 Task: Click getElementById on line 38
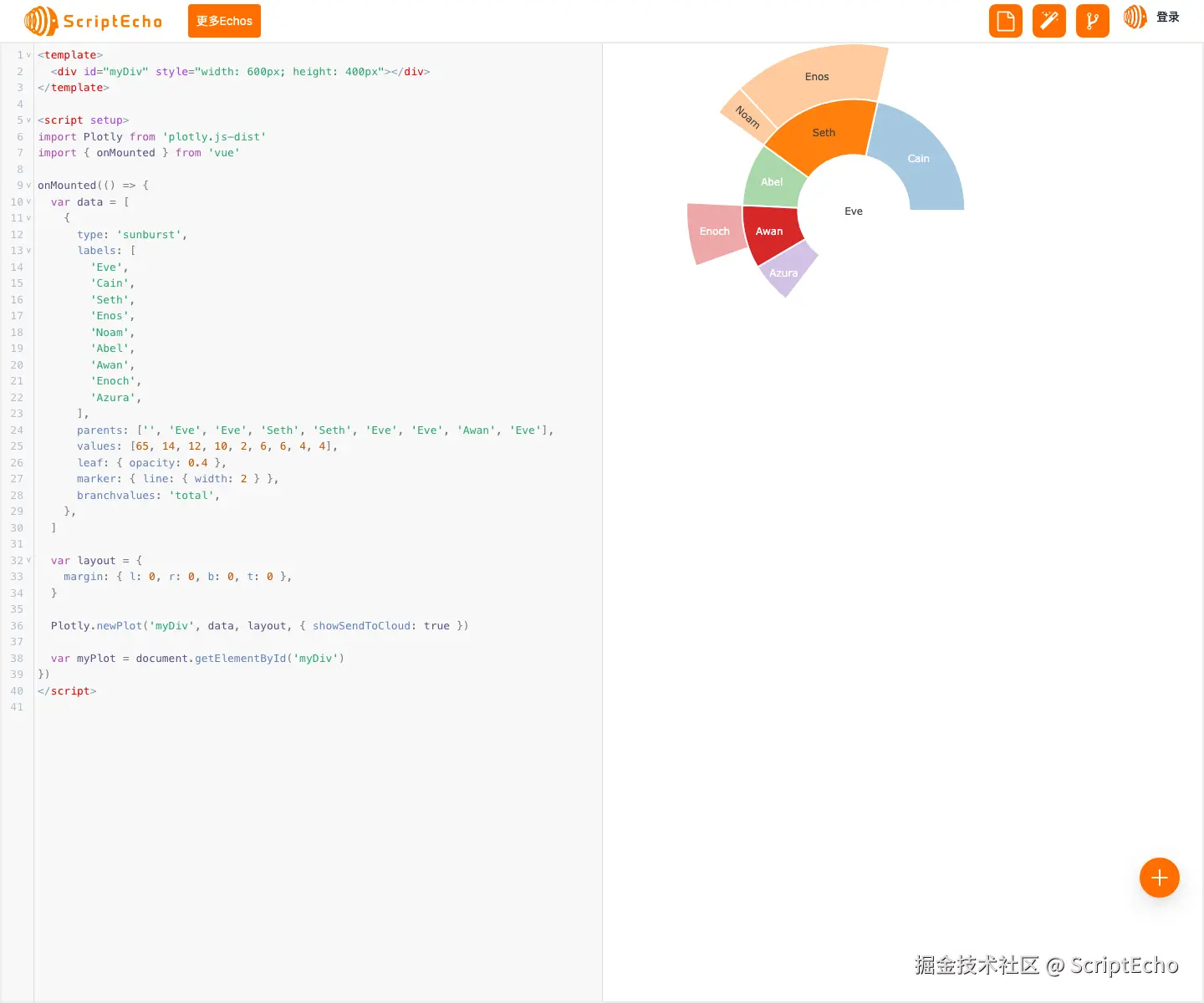pos(240,659)
